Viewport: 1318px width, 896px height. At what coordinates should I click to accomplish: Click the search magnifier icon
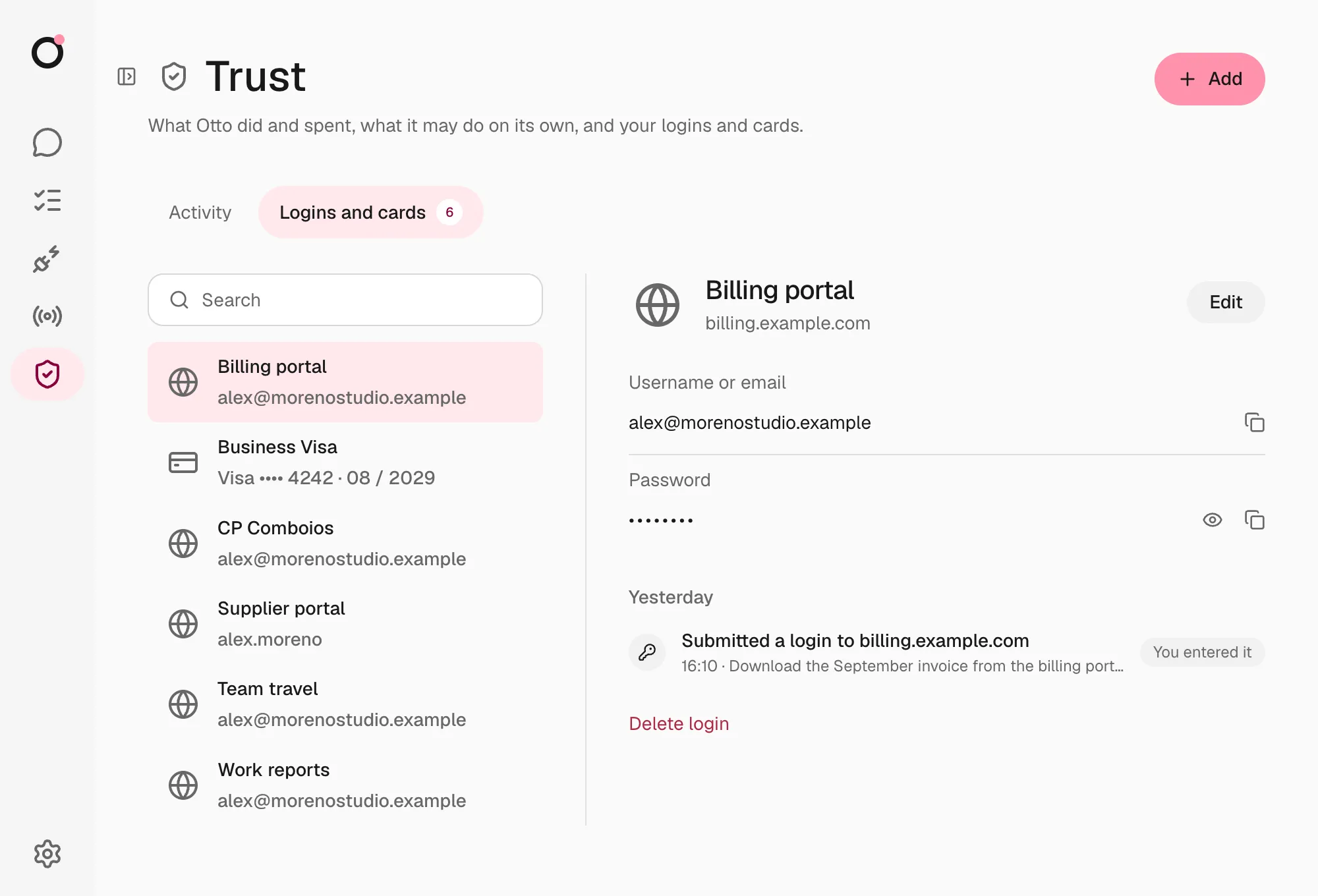click(x=179, y=300)
